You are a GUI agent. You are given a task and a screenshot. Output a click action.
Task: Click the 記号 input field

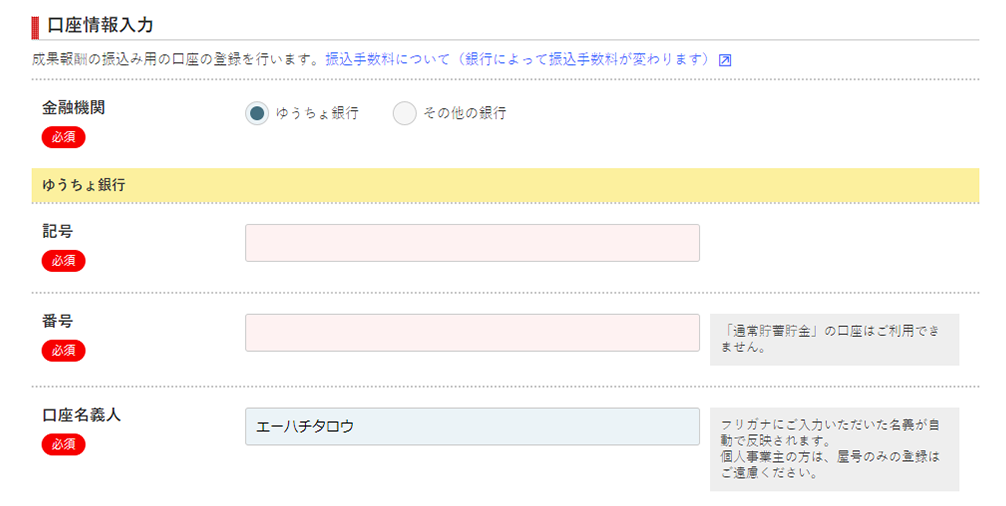tap(472, 243)
